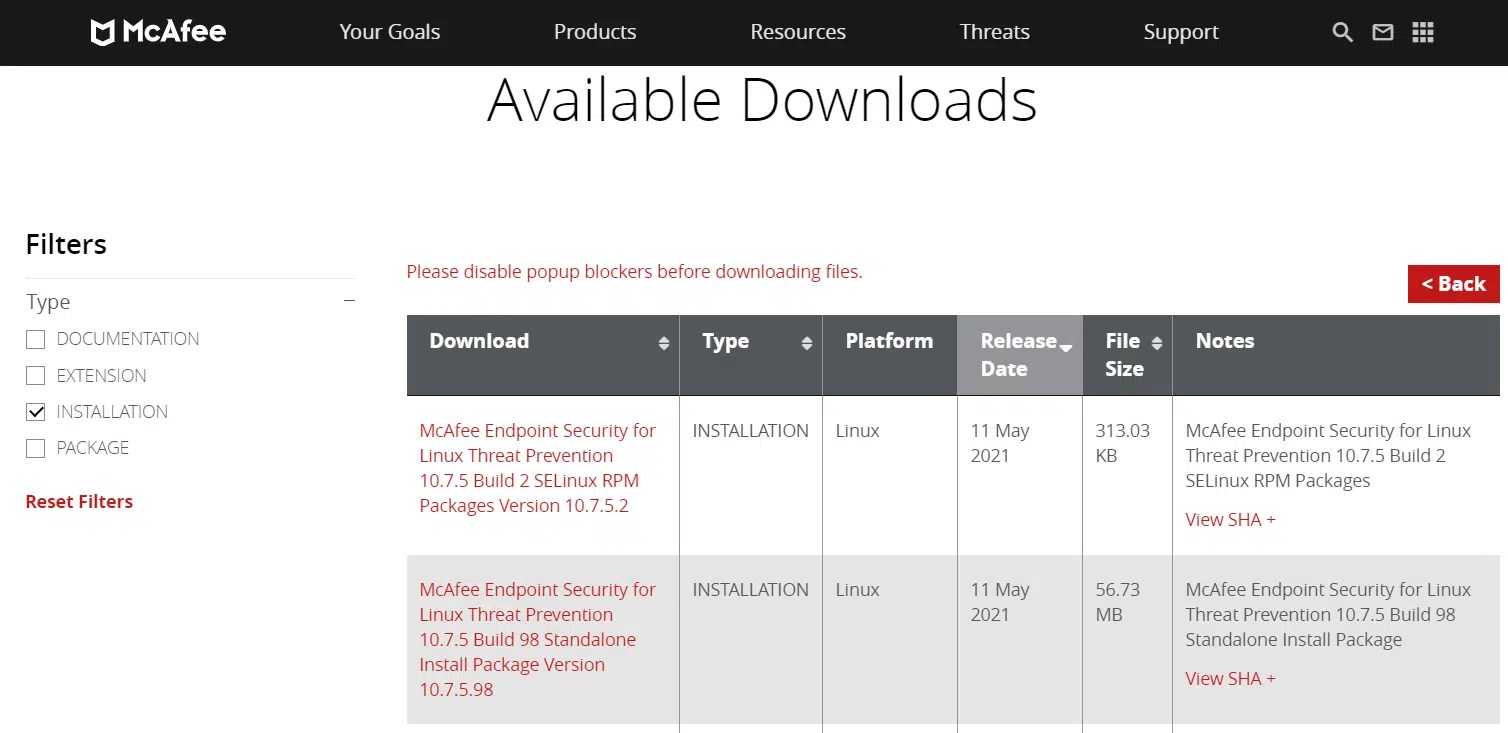The image size is (1508, 733).
Task: Open Support menu
Action: pyautogui.click(x=1181, y=32)
